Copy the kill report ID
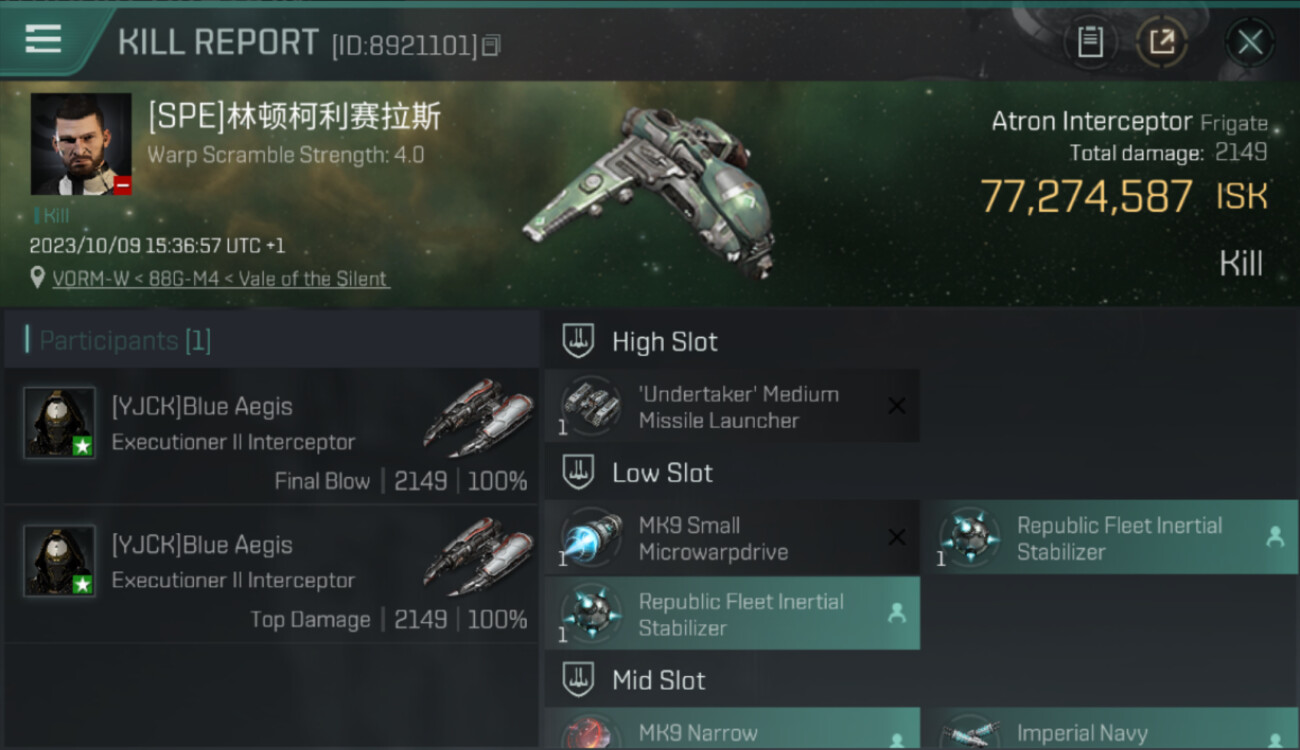Screen dimensions: 1300x750 click(x=490, y=45)
